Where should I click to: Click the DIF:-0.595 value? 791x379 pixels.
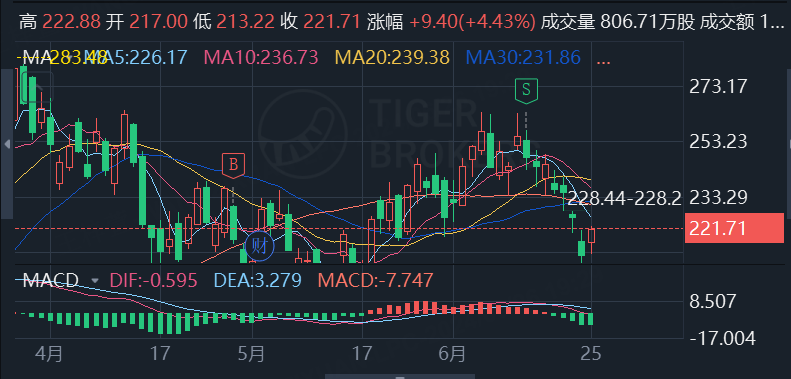(153, 280)
